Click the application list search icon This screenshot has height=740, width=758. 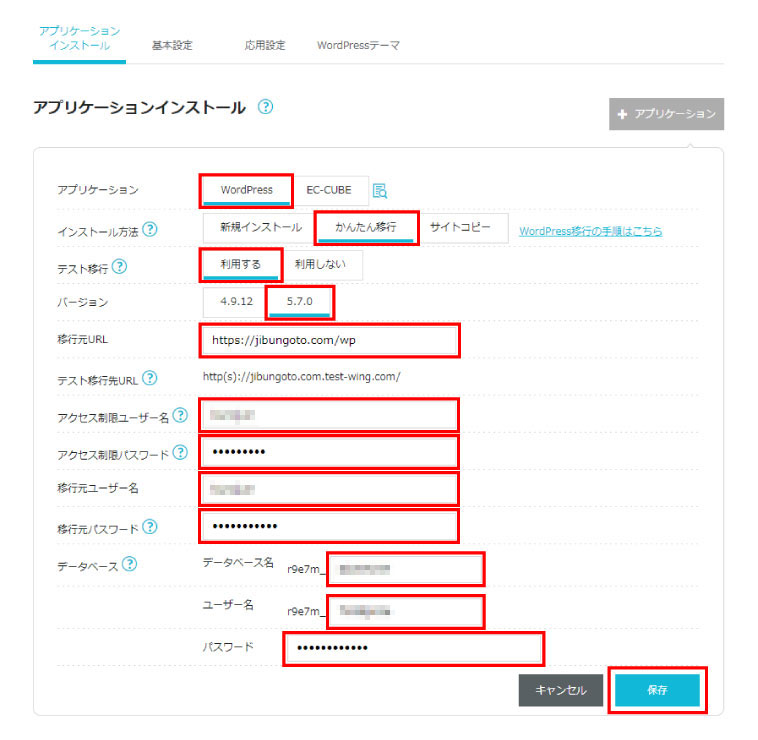coord(380,191)
